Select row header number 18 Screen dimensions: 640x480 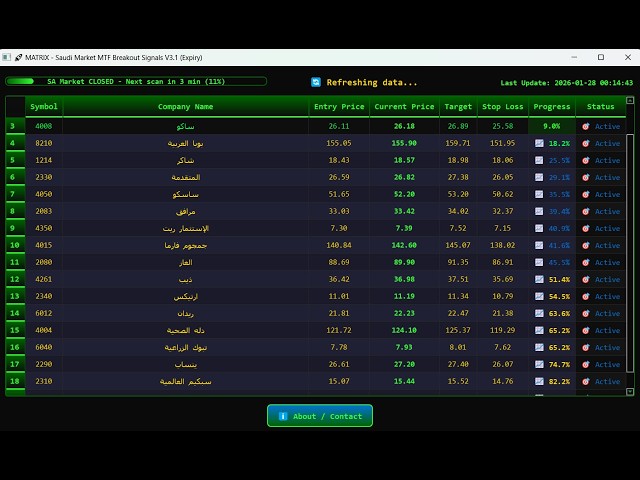pos(15,381)
